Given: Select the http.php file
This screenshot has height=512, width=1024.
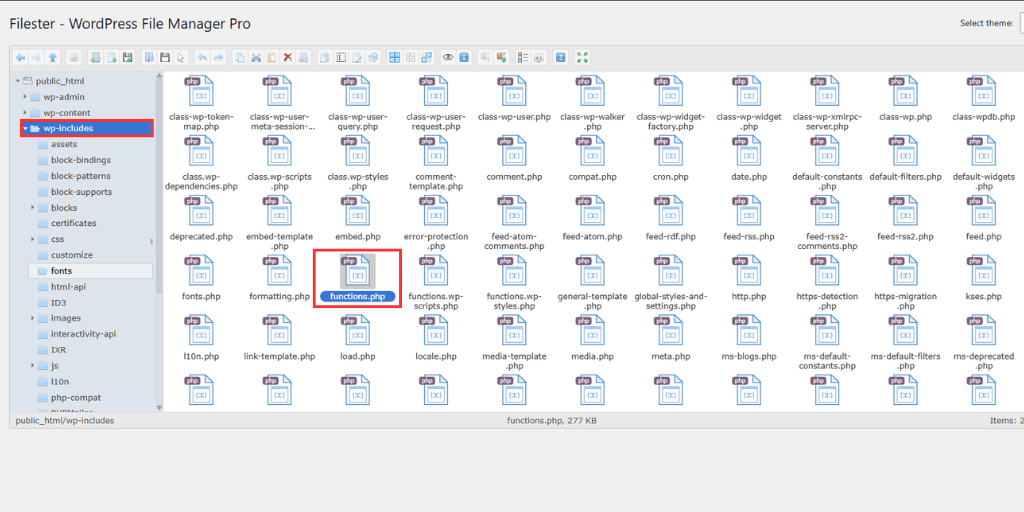Looking at the screenshot, I should click(x=749, y=278).
